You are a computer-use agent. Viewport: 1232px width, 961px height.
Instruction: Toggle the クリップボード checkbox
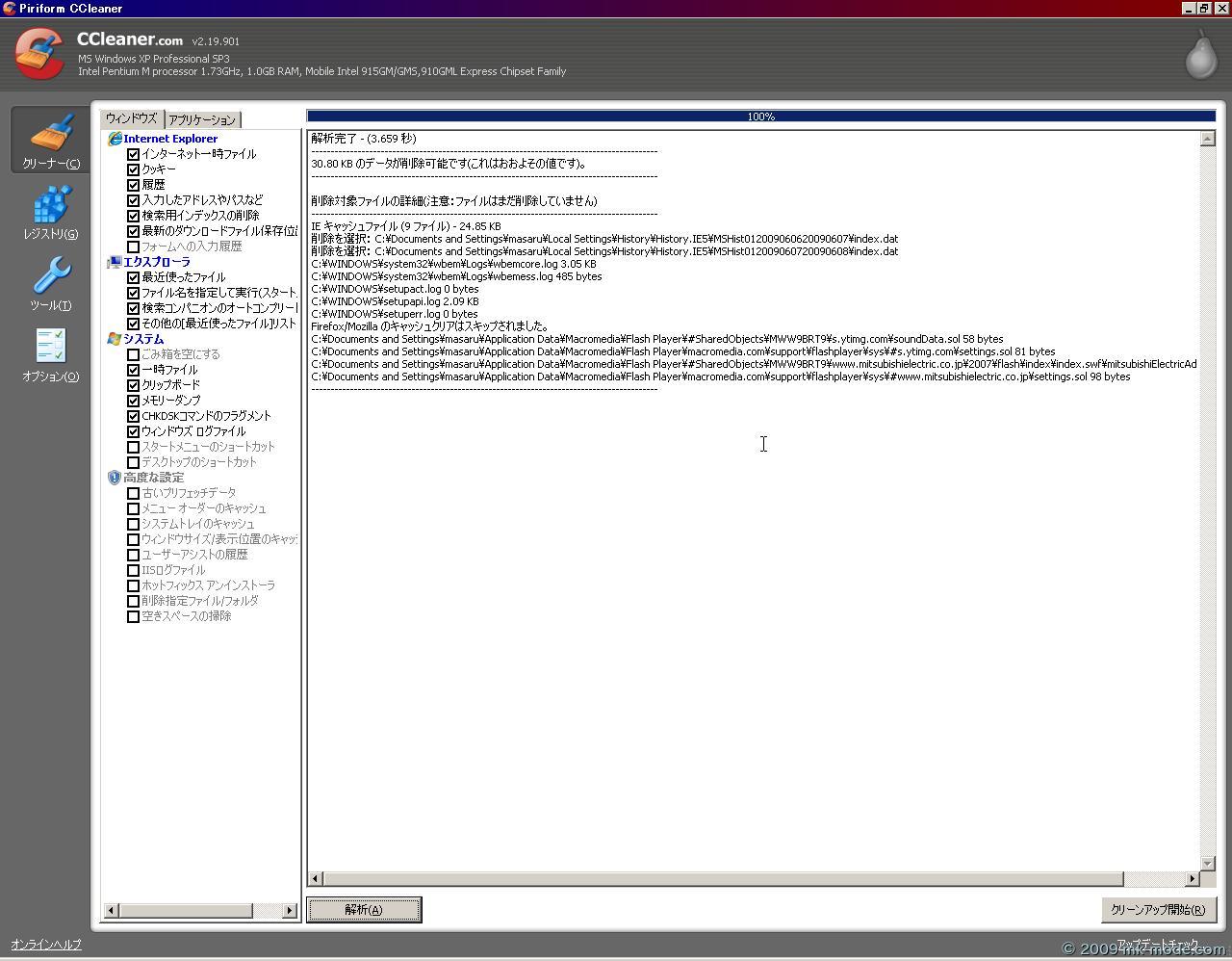134,385
